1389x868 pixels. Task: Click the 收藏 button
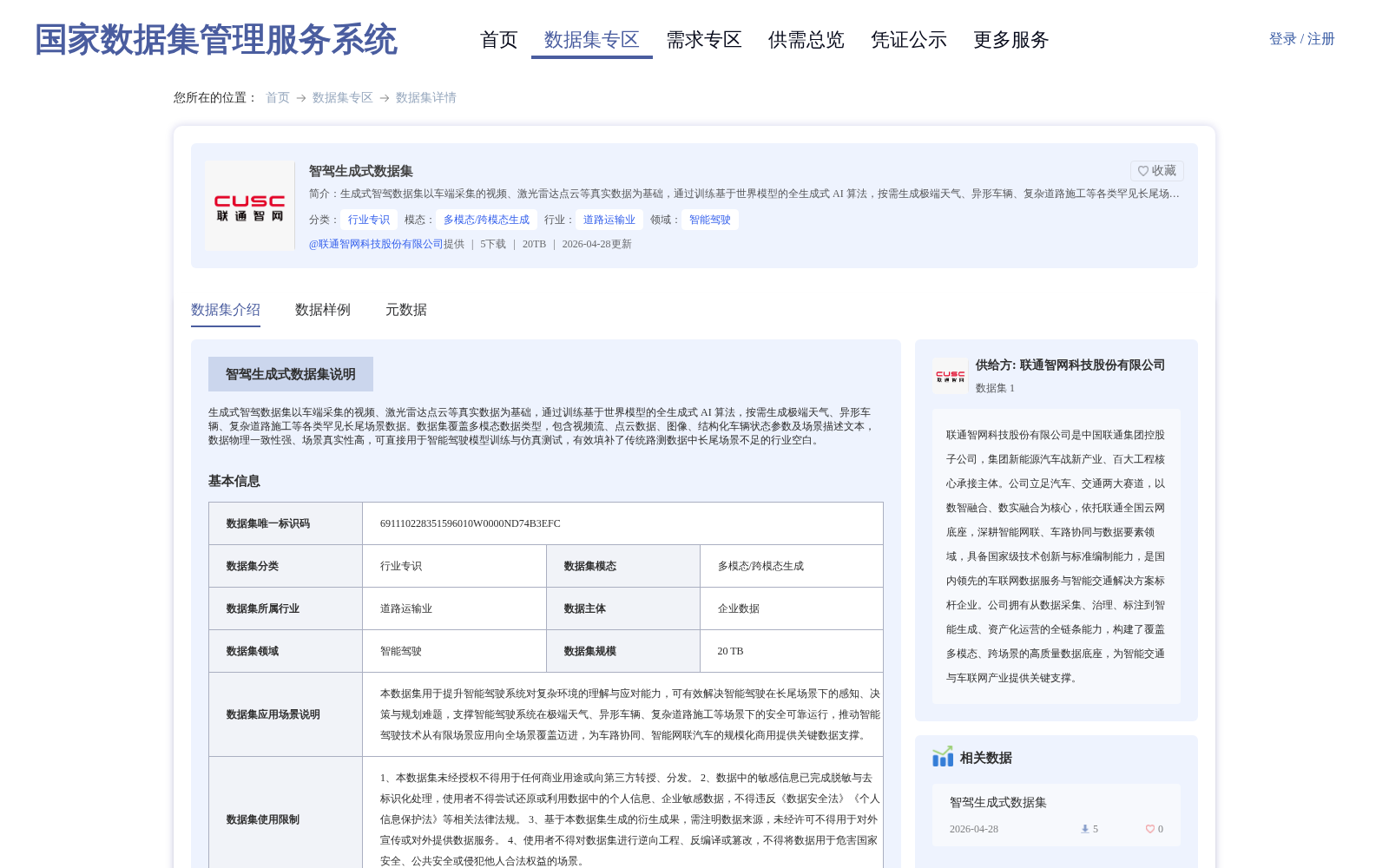pos(1157,171)
